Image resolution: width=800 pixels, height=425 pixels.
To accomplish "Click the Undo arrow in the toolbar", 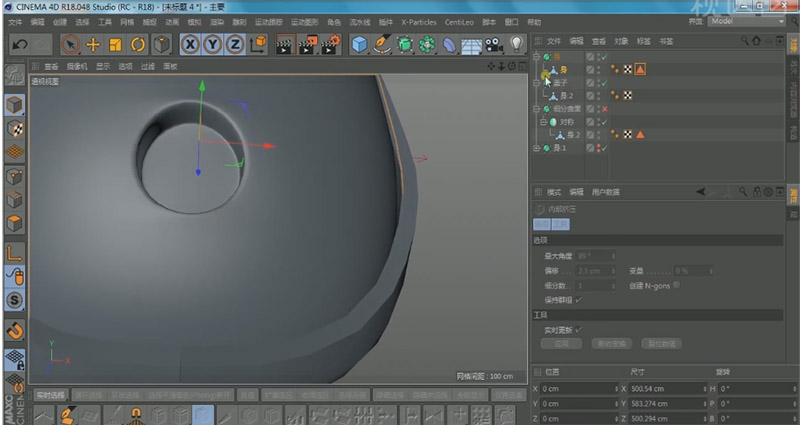I will [x=19, y=45].
